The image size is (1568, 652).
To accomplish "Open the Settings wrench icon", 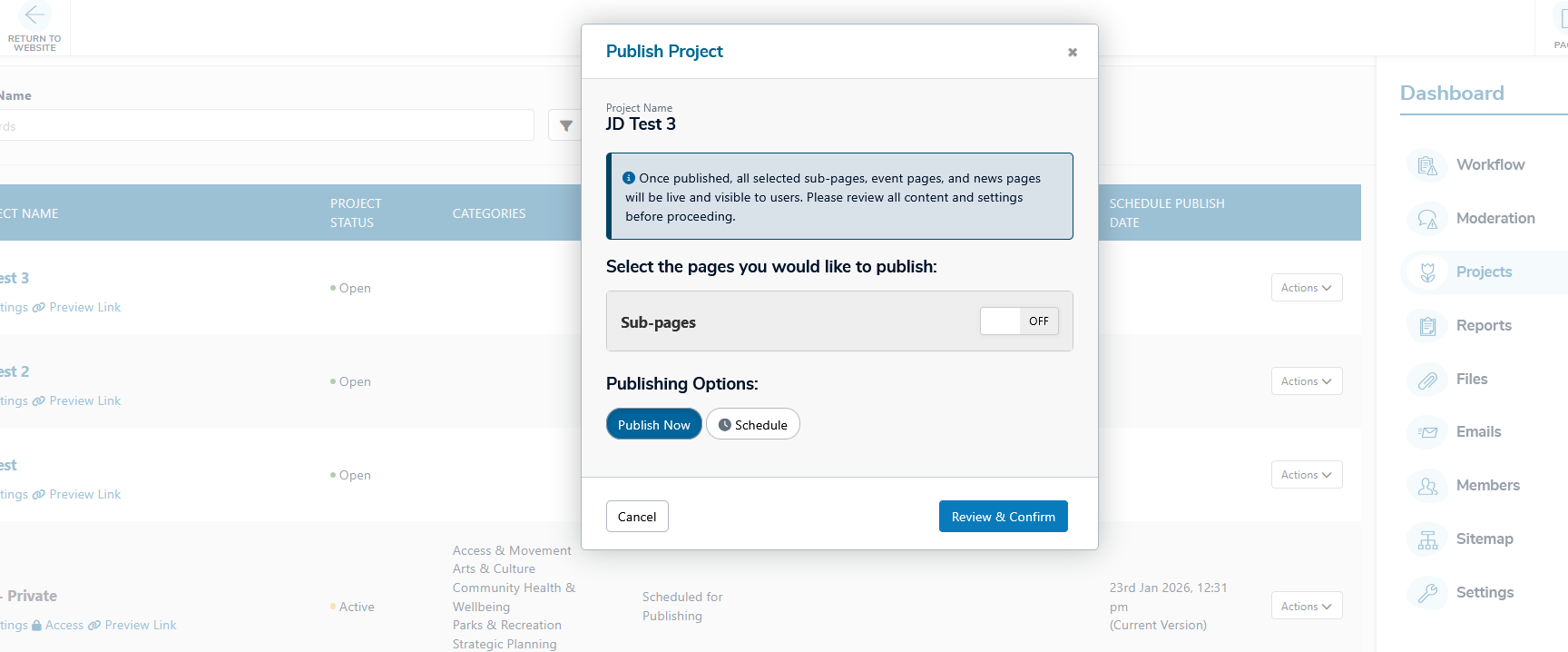I will 1427,593.
